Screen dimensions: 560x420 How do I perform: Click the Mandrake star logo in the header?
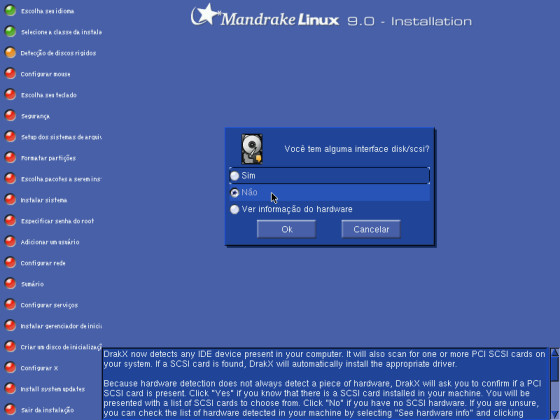(x=206, y=15)
